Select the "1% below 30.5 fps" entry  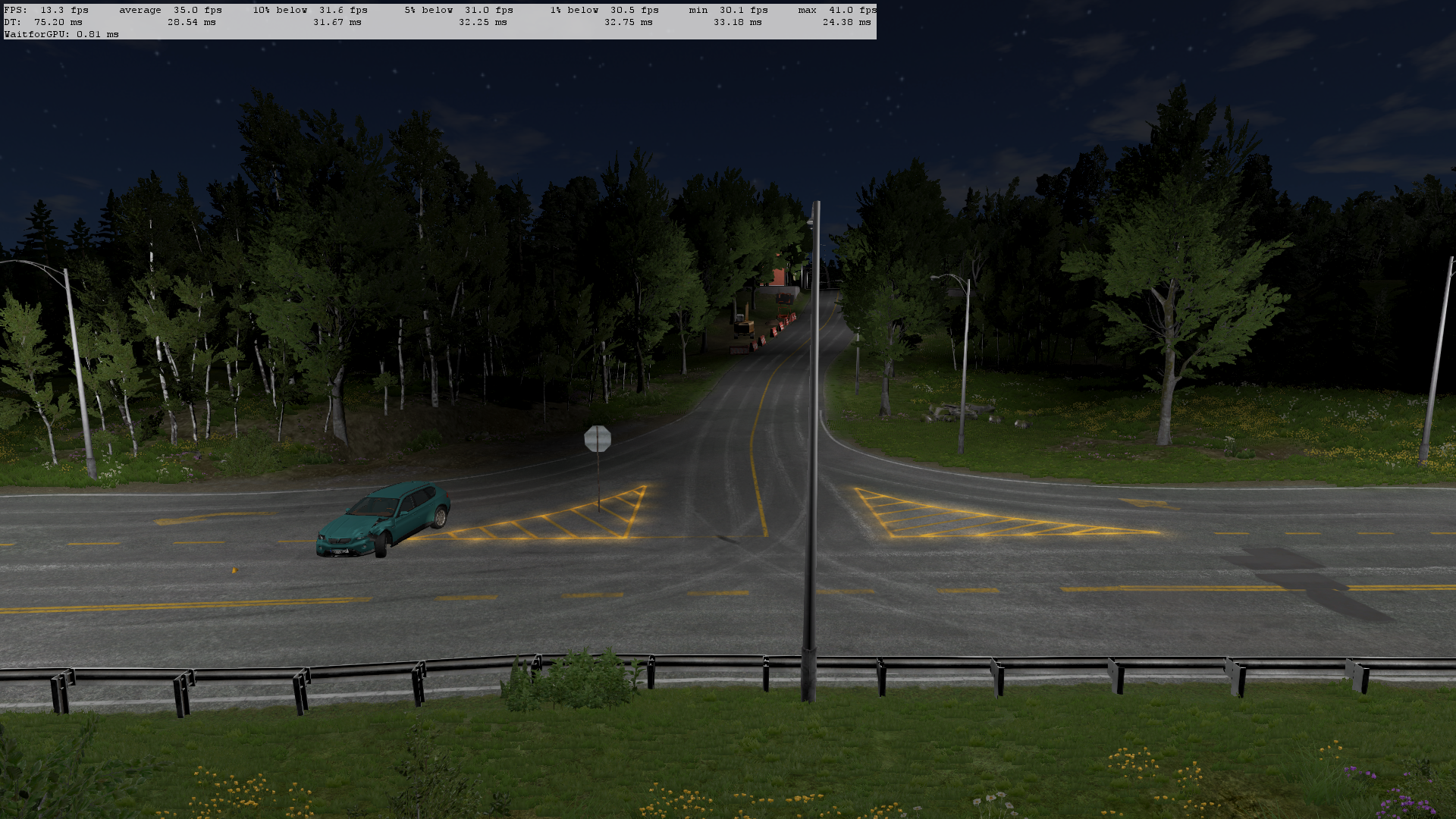point(604,10)
